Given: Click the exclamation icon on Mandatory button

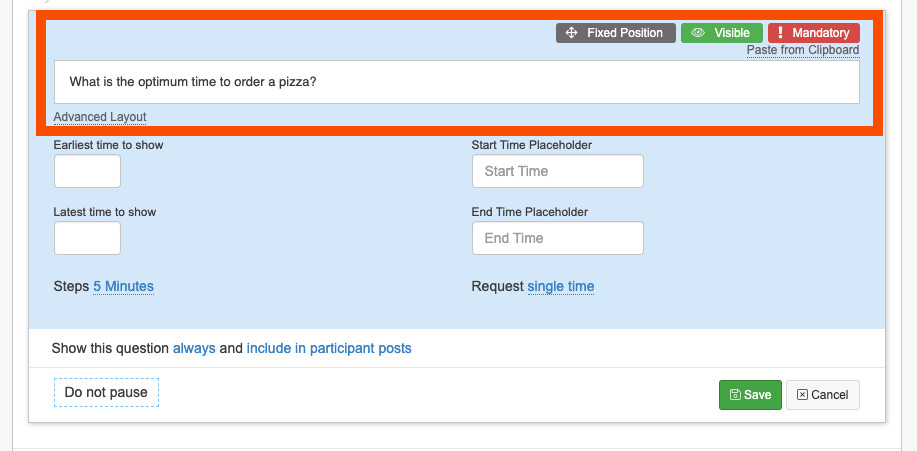Looking at the screenshot, I should [781, 33].
